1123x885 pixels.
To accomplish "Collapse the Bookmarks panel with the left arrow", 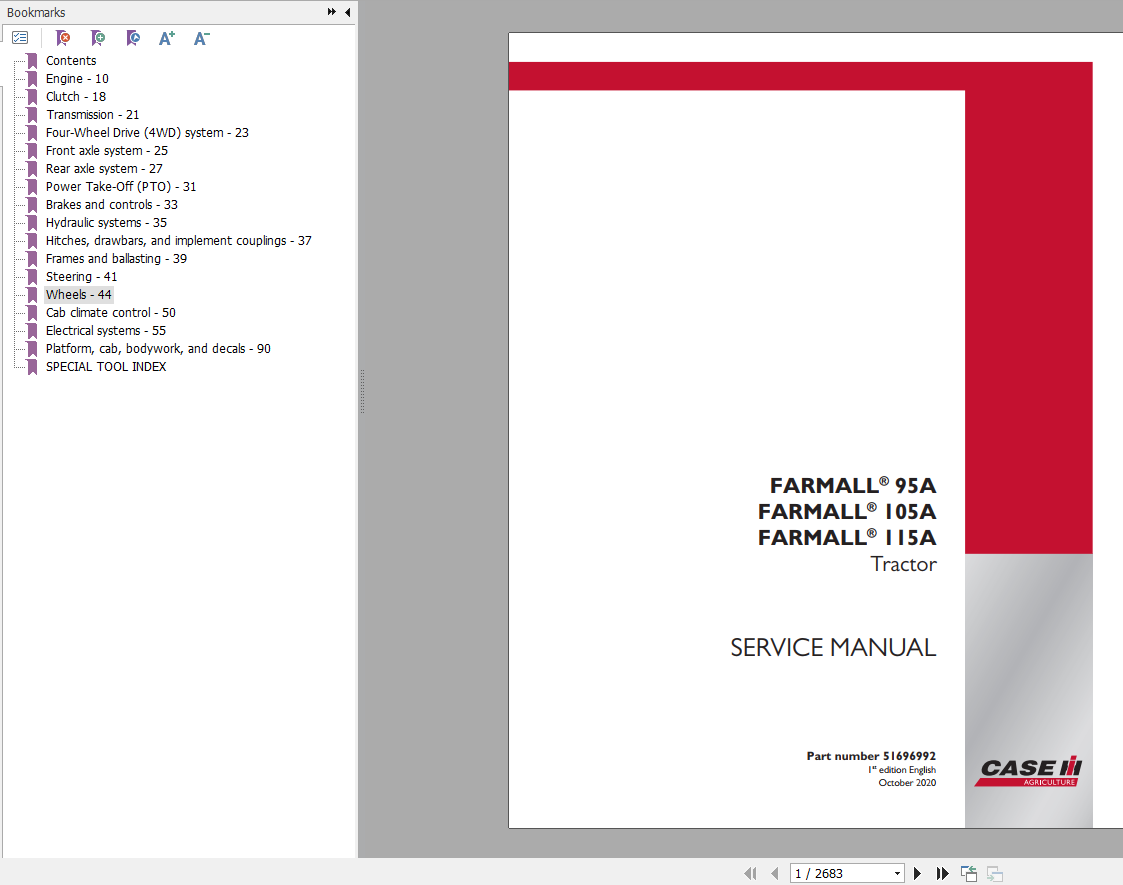I will [347, 12].
